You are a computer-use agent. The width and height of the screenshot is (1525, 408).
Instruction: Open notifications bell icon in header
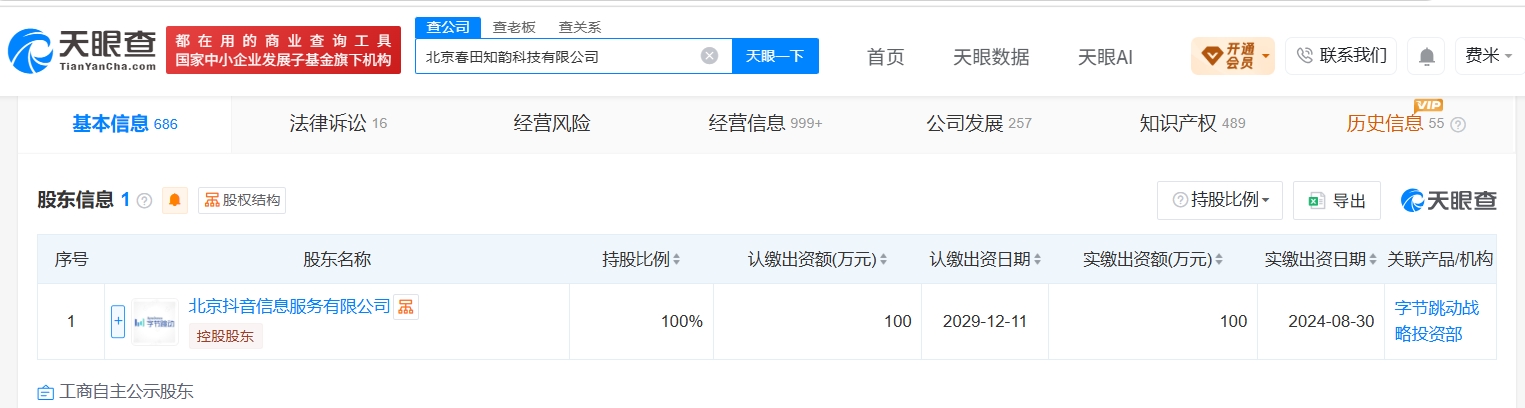[x=1426, y=56]
